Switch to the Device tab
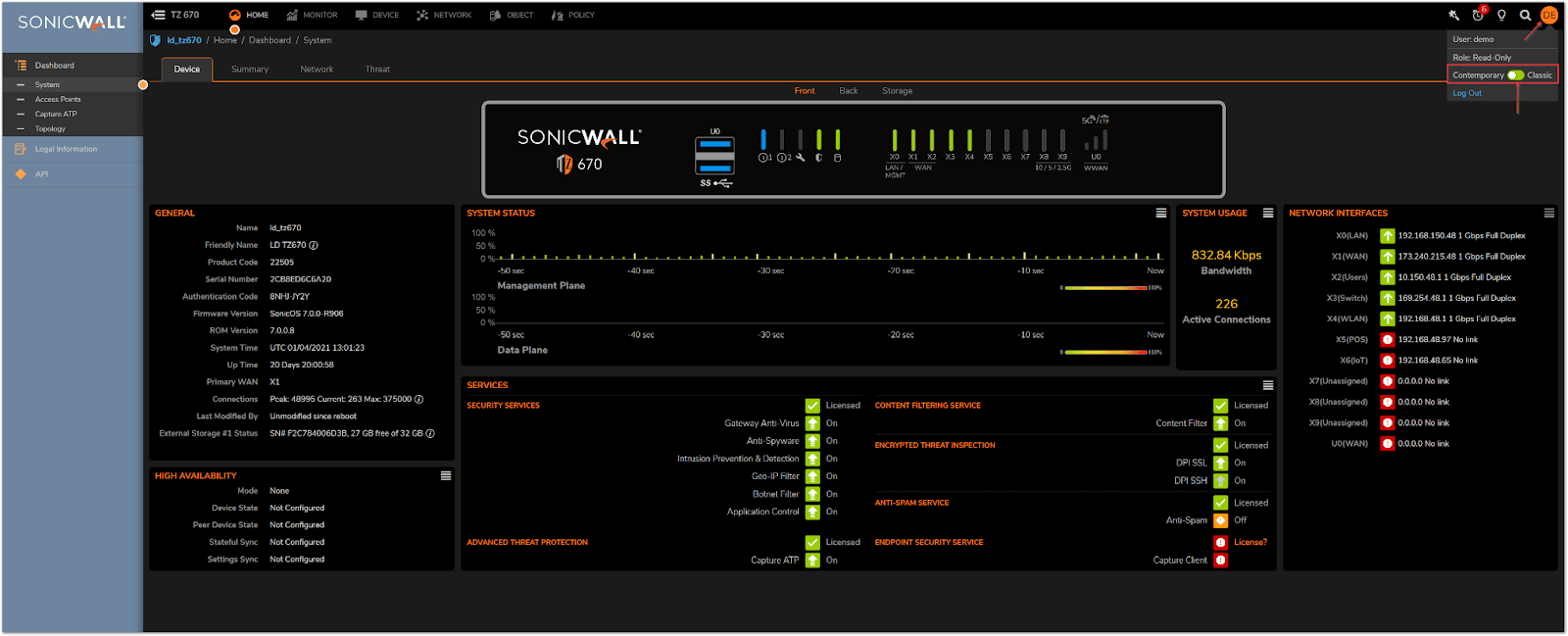Image resolution: width=1568 pixels, height=636 pixels. pyautogui.click(x=187, y=69)
